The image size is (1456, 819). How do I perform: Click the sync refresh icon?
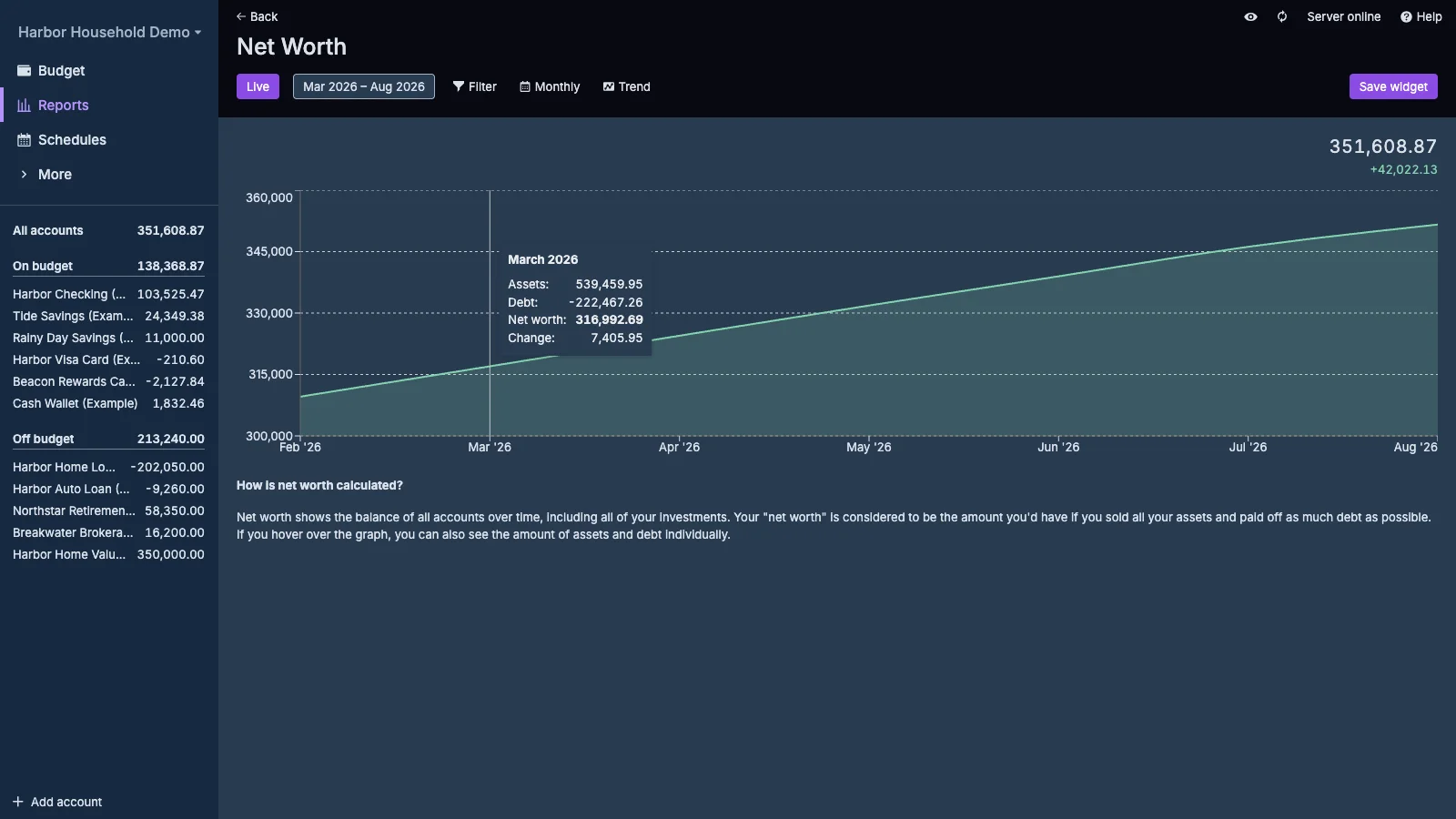1282,16
